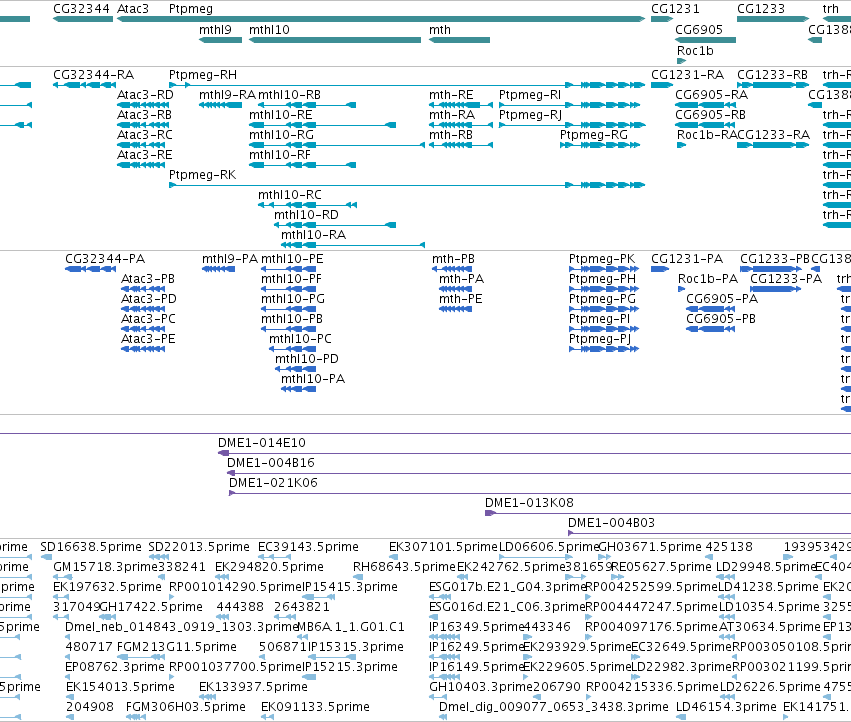Click the Atac3 gene label
This screenshot has width=851, height=722.
(133, 9)
